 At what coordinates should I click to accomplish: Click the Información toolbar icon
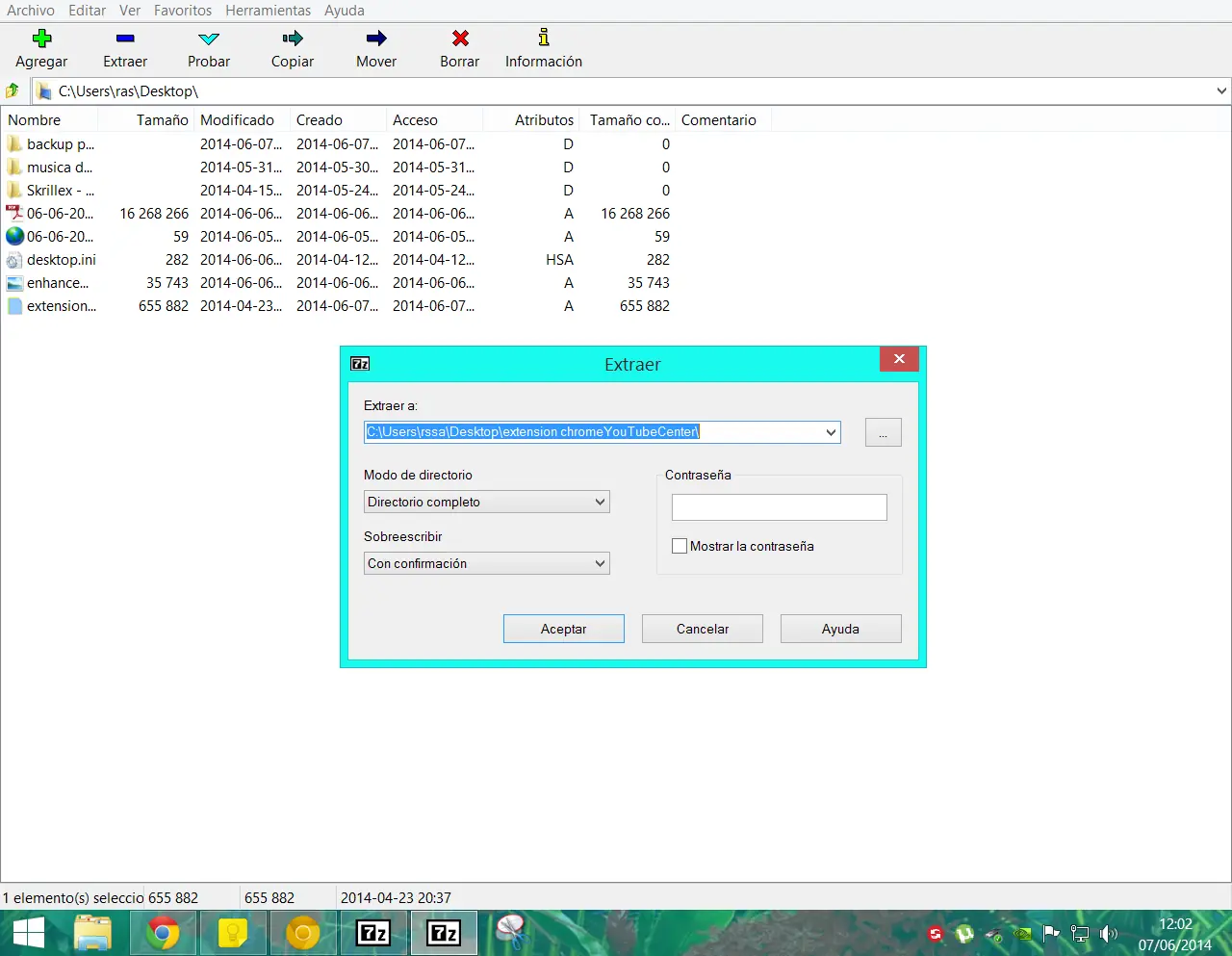pos(544,38)
